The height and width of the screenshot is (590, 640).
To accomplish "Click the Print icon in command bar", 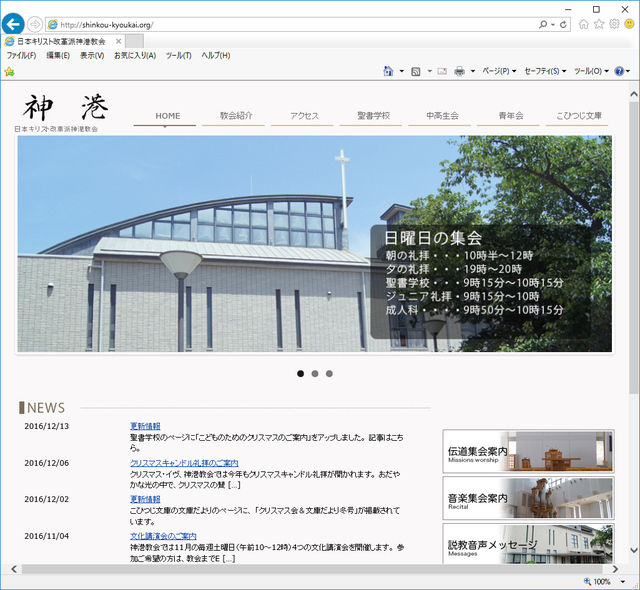I will click(459, 71).
